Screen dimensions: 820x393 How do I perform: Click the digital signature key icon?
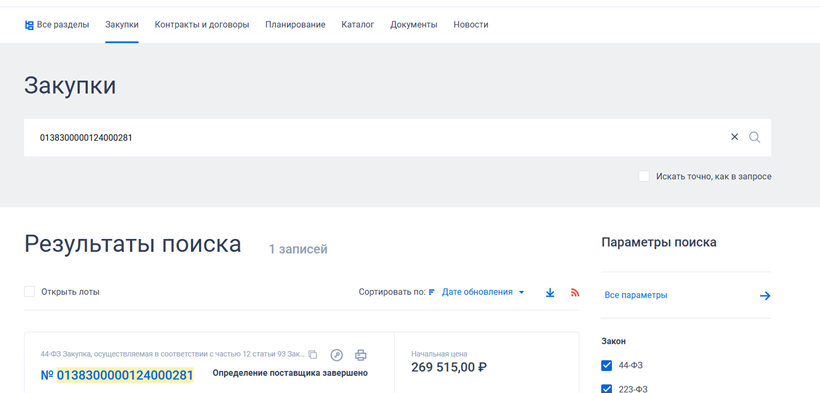337,355
